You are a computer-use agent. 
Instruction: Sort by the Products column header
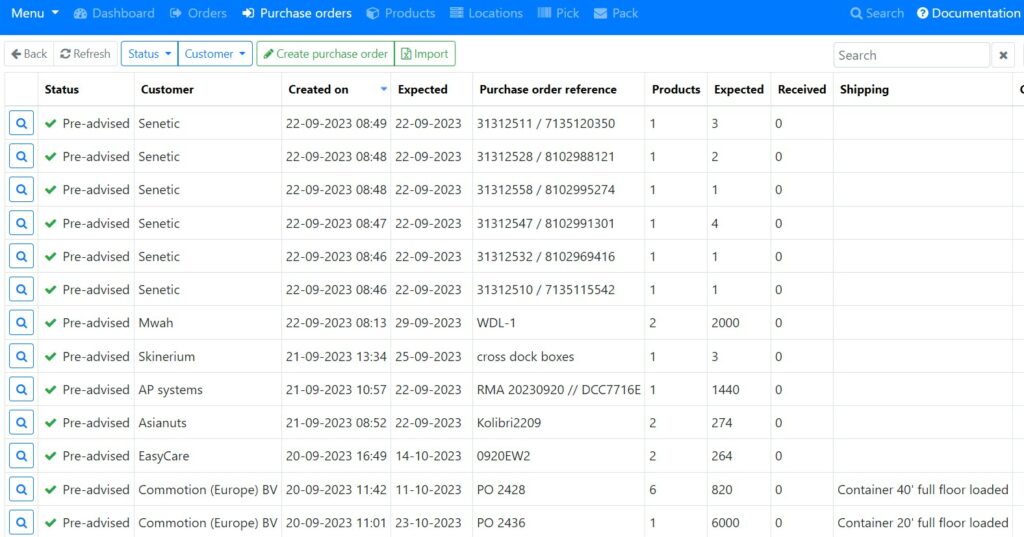(x=676, y=90)
